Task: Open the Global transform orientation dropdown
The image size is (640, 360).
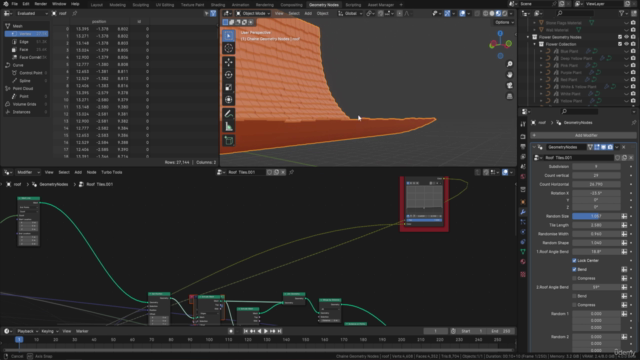Action: tap(350, 13)
